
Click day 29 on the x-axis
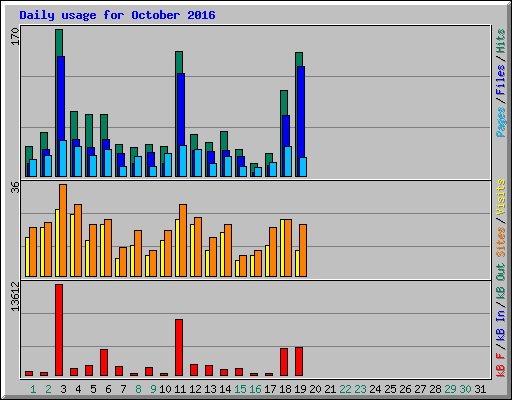450,389
